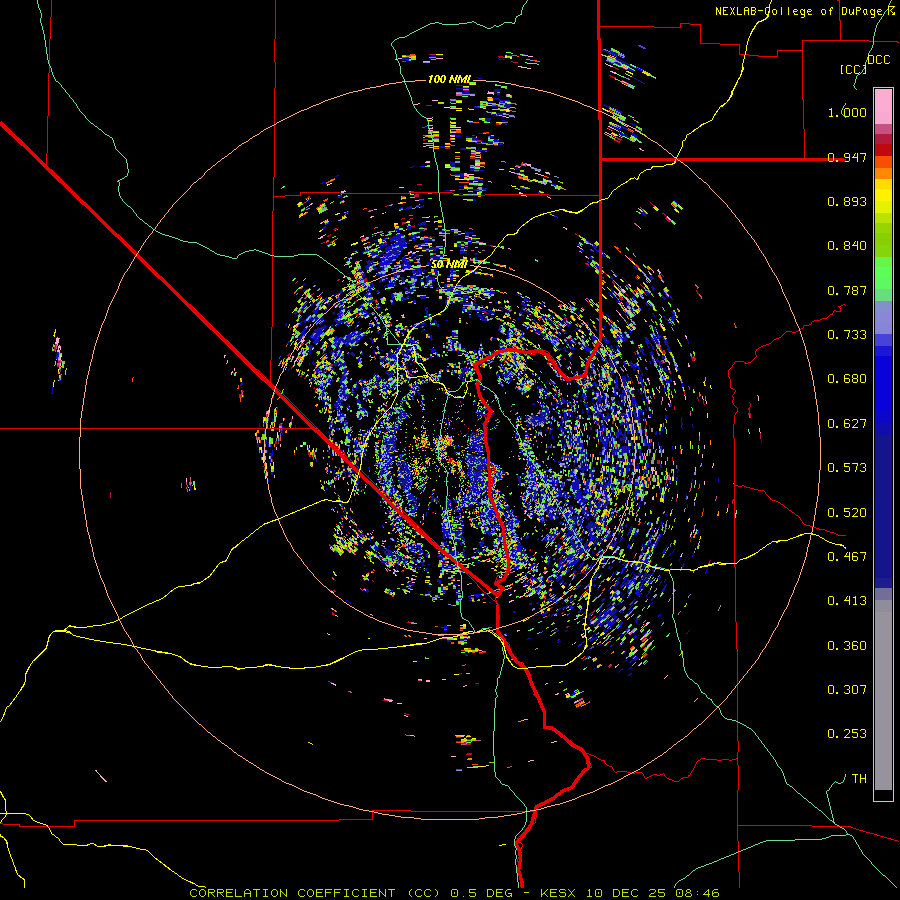The height and width of the screenshot is (900, 900).
Task: Click the 0.840 legend value
Action: [847, 246]
